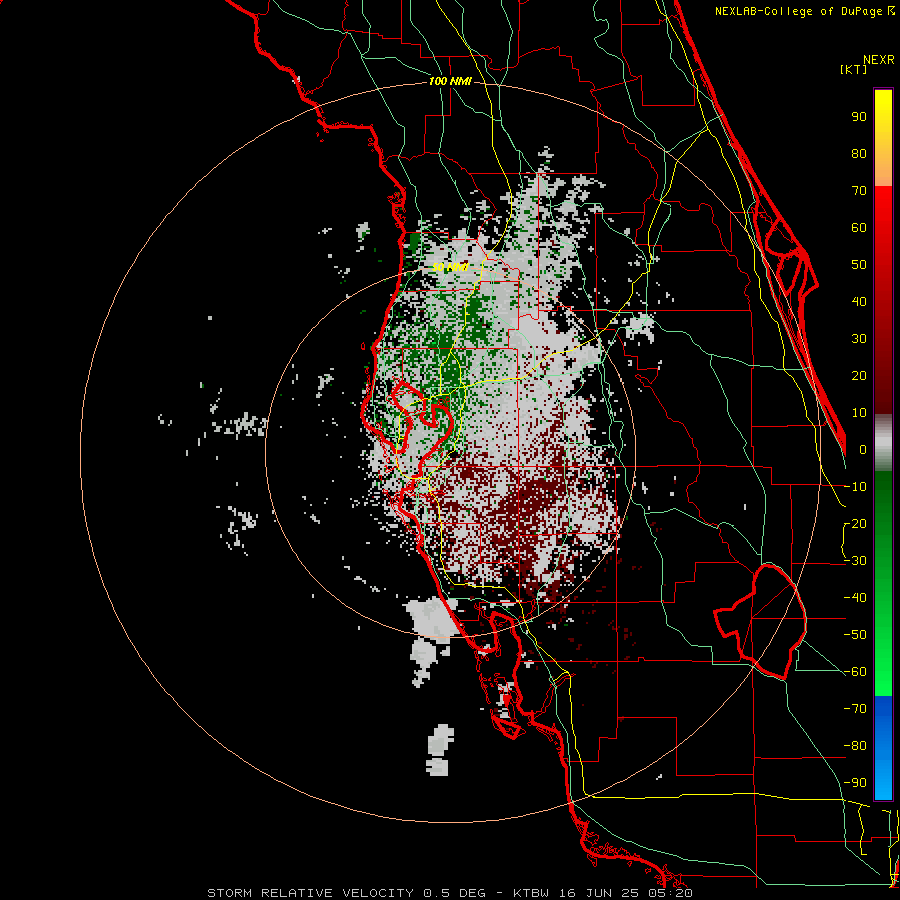Click the -20 scale value
The image size is (900, 900).
855,523
